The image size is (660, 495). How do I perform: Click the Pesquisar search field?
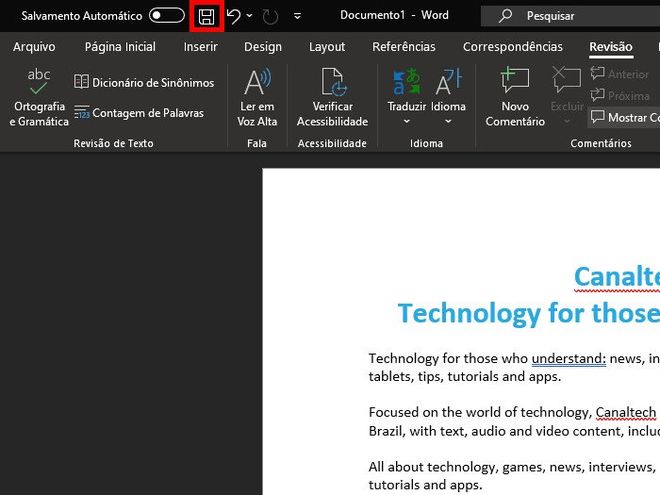[x=570, y=16]
